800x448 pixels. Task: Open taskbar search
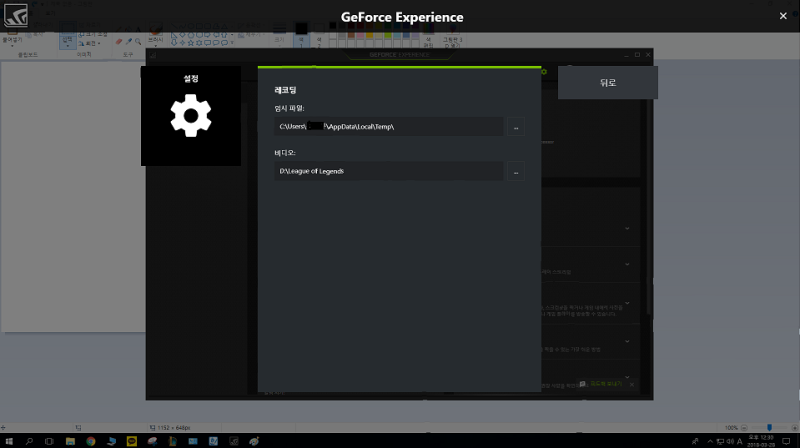29,441
